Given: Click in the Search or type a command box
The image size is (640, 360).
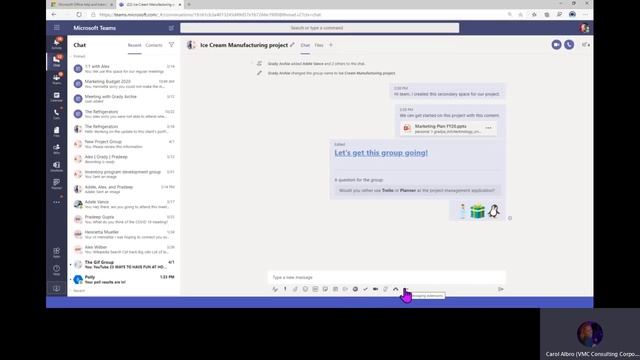Looking at the screenshot, I should pos(320,28).
